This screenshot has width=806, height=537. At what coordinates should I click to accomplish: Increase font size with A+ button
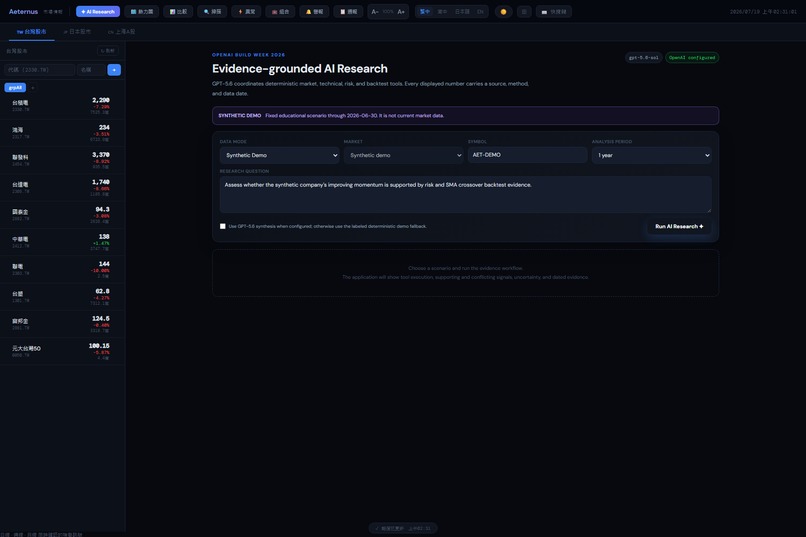click(x=401, y=11)
